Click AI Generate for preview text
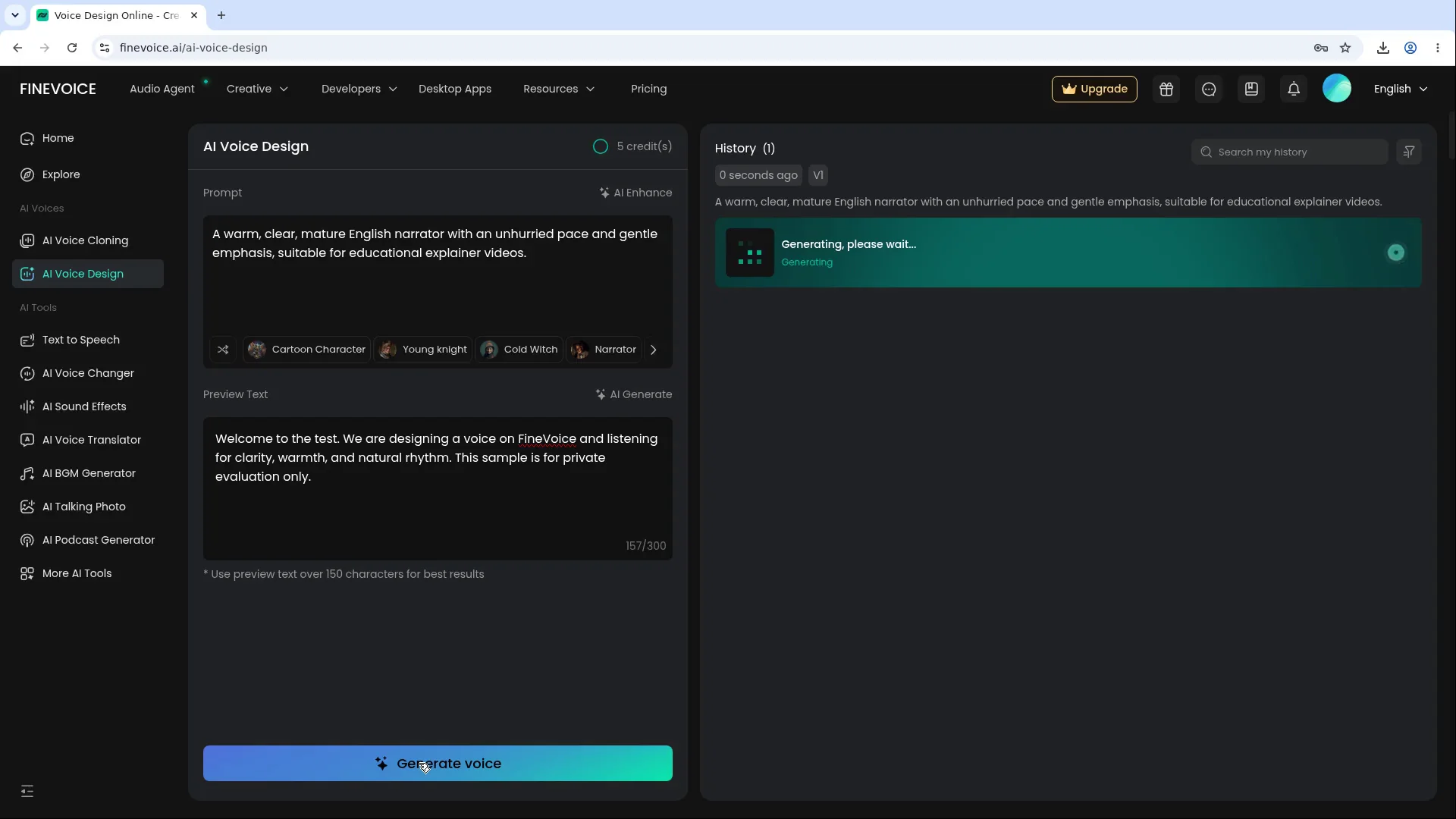Image resolution: width=1456 pixels, height=819 pixels. [x=634, y=394]
